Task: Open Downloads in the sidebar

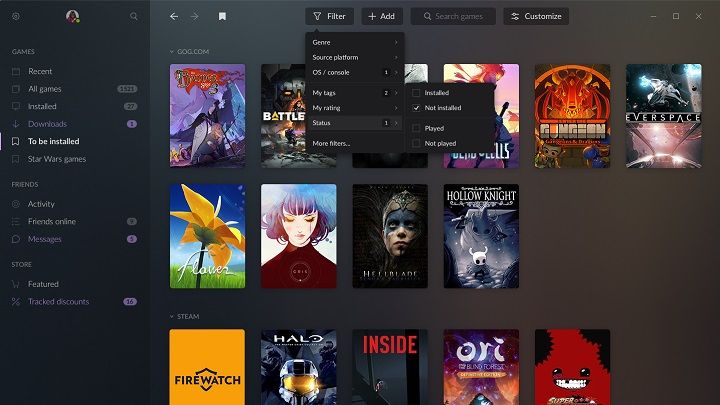Action: click(47, 124)
